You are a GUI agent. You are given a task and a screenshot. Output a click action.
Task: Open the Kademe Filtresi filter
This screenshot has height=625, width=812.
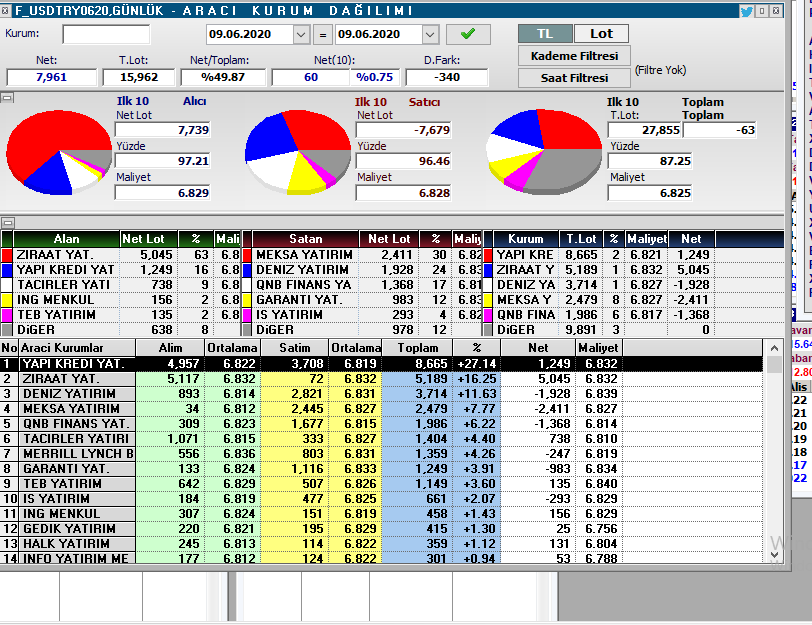[x=574, y=56]
